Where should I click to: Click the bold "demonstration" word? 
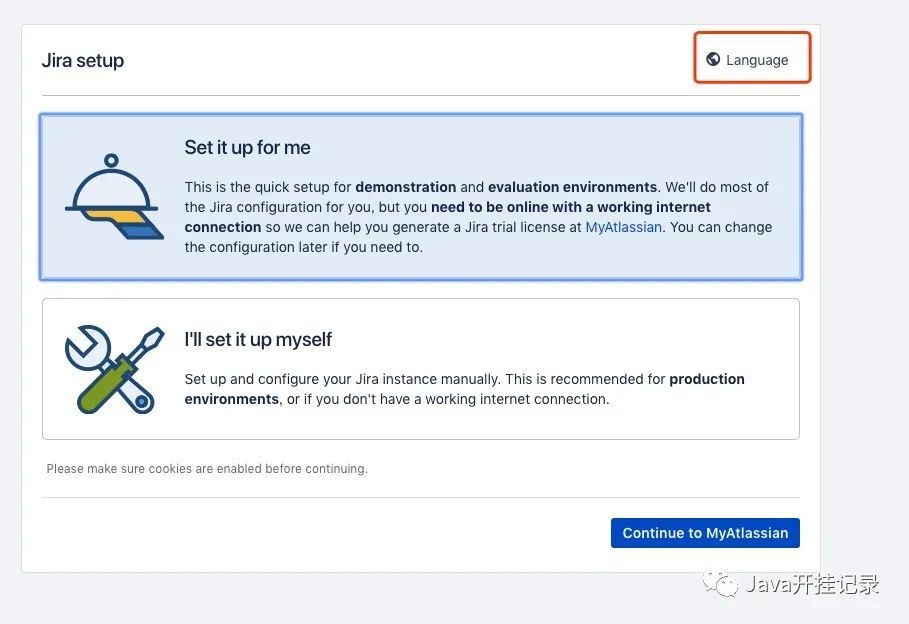pos(406,187)
